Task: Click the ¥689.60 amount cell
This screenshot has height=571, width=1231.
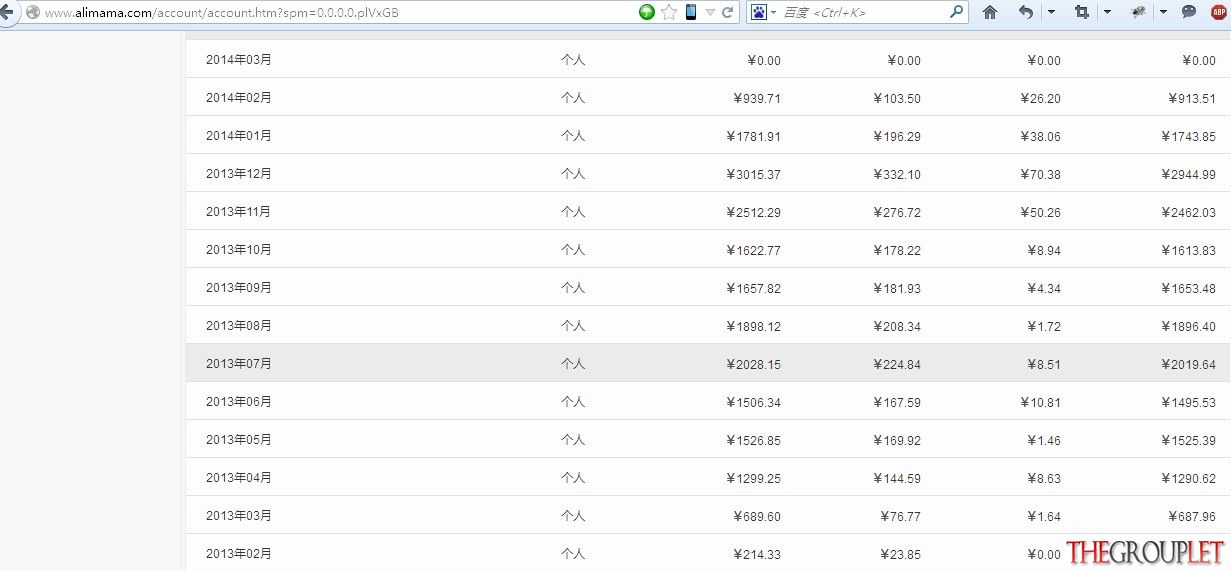Action: 757,516
